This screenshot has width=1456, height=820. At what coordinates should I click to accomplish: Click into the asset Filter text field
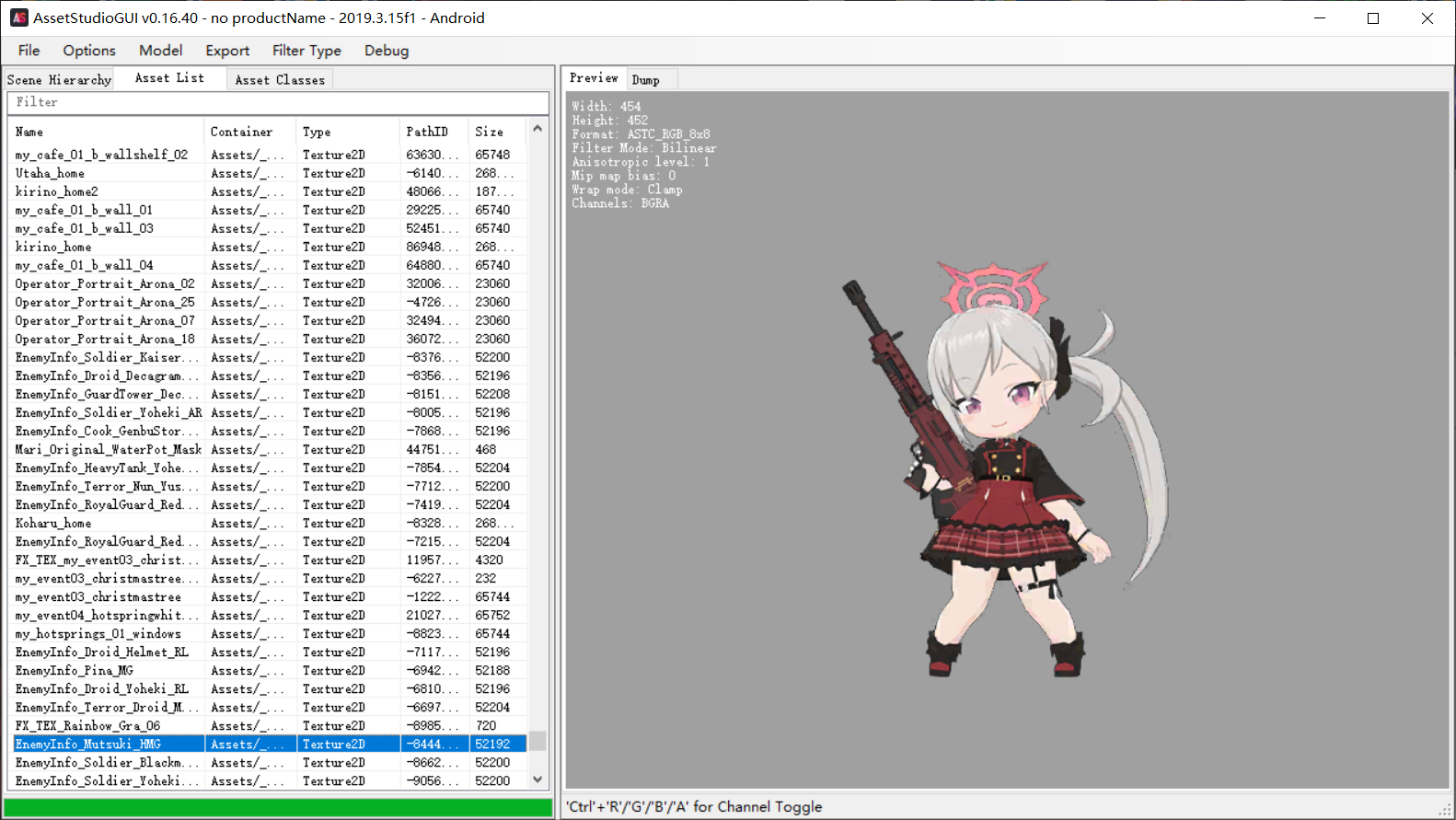point(276,102)
